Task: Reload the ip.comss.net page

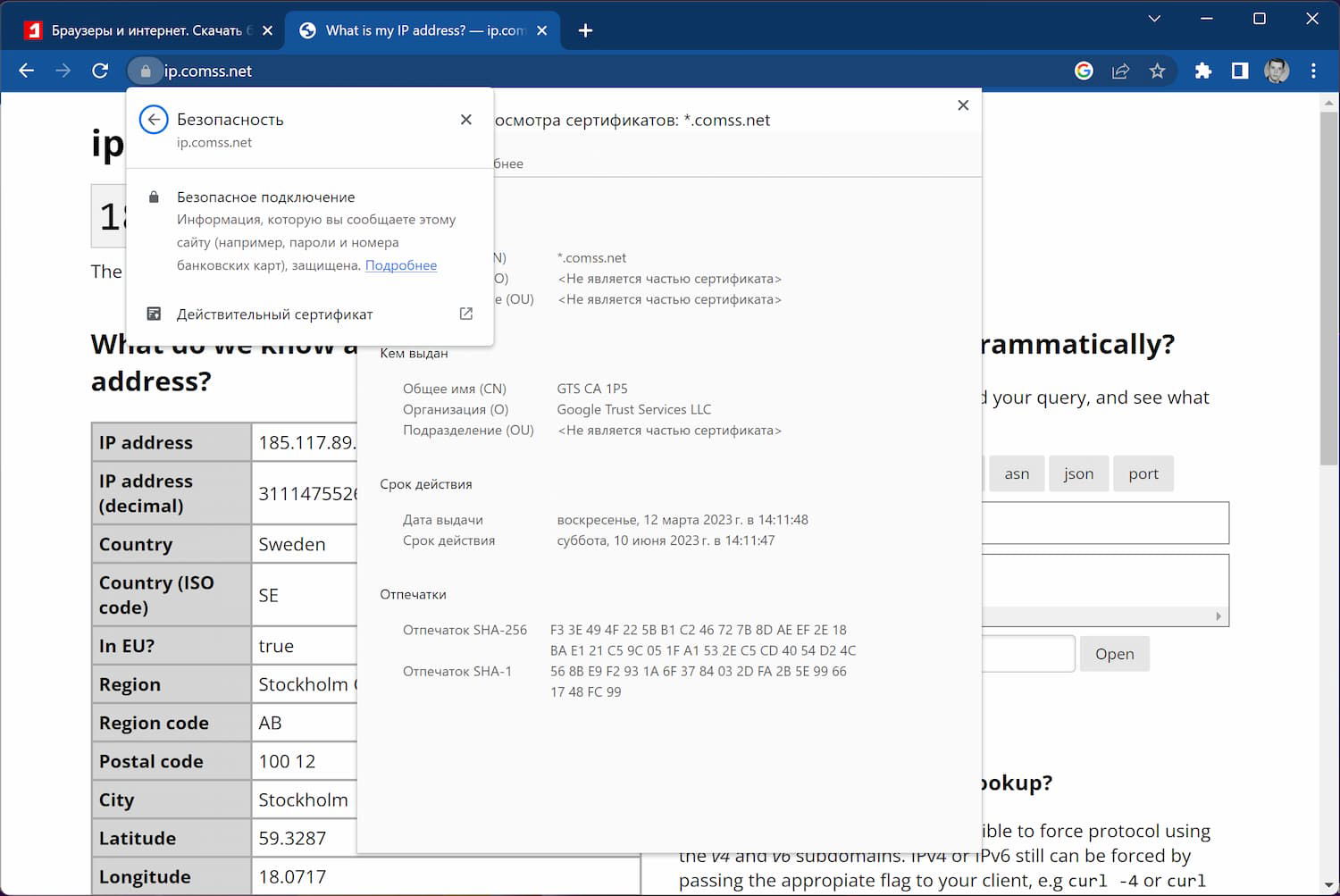Action: pyautogui.click(x=100, y=71)
